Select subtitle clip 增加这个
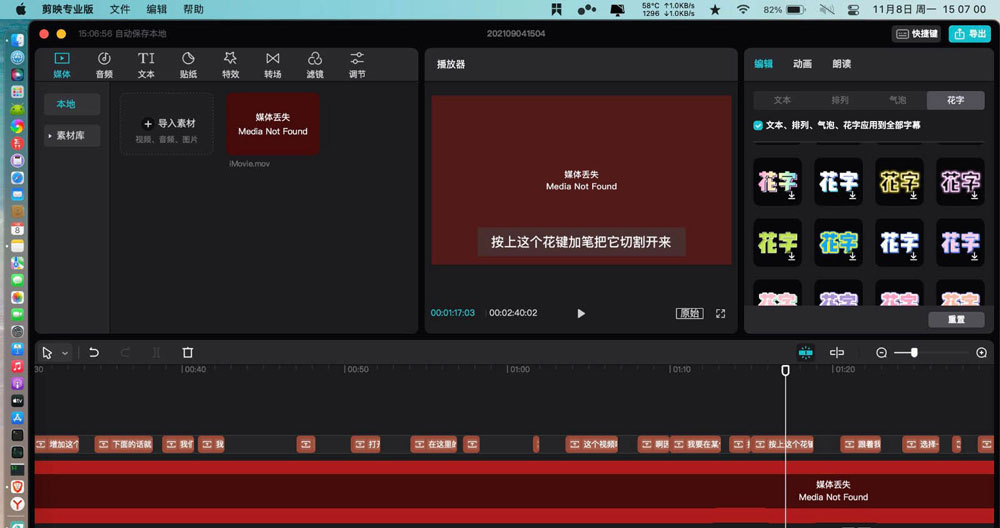 click(x=57, y=444)
